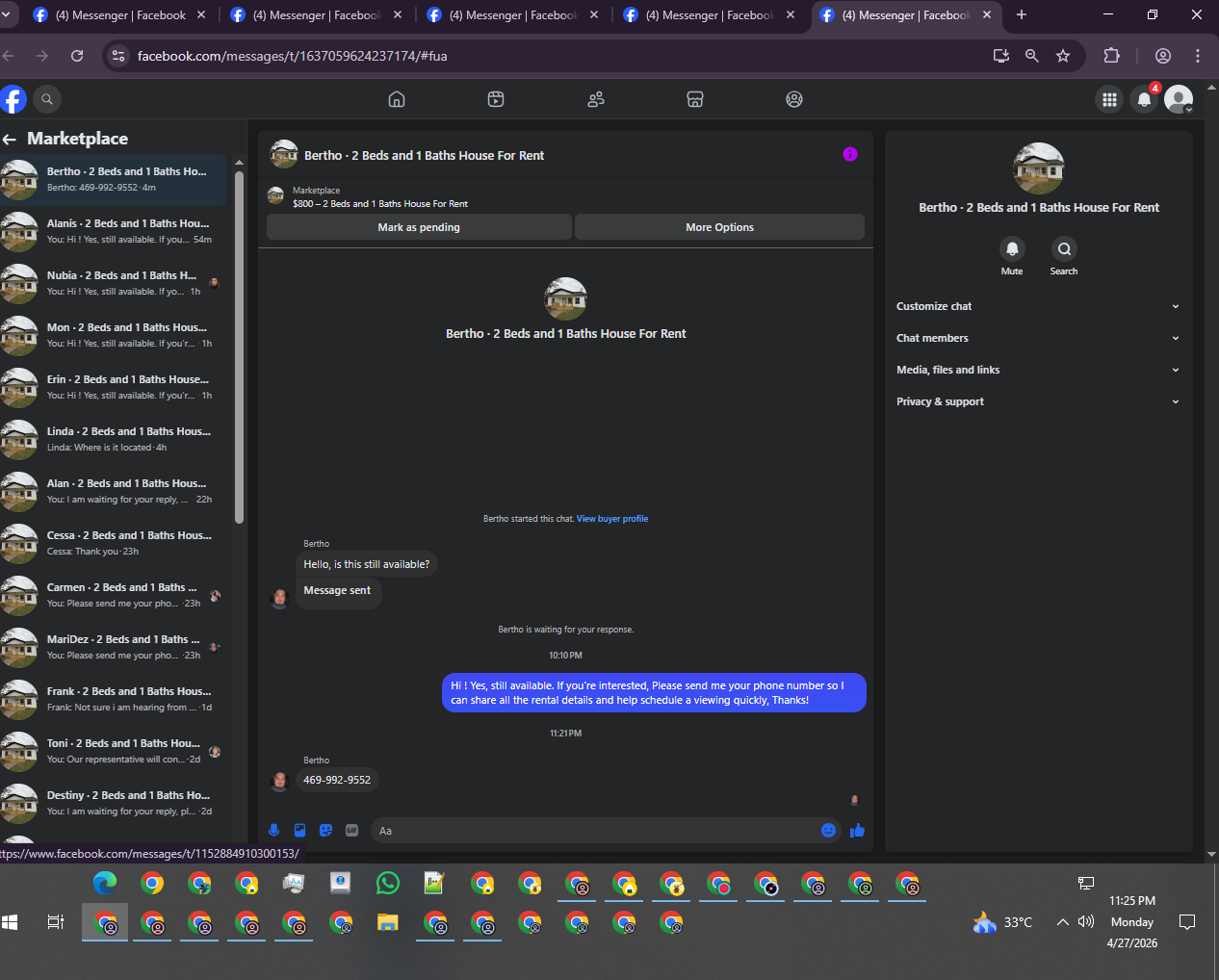Reload the page
This screenshot has width=1219, height=980.
coord(77,56)
